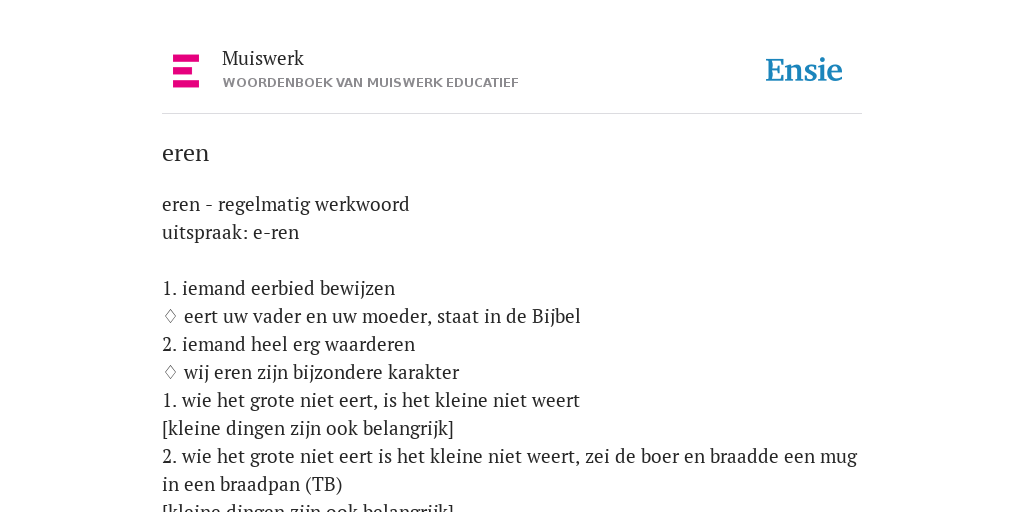Select the subtitle Woordenboek van Muiswerk Educatief
Viewport: 1024px width, 512px height.
pyautogui.click(x=370, y=83)
